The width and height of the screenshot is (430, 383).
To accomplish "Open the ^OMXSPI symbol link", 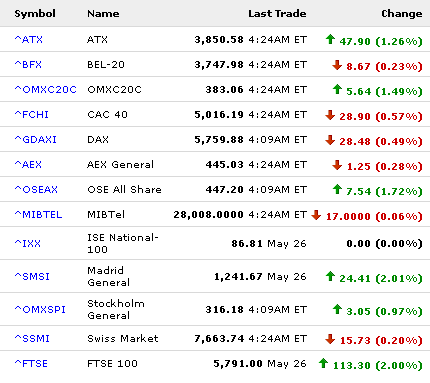I will tap(40, 309).
